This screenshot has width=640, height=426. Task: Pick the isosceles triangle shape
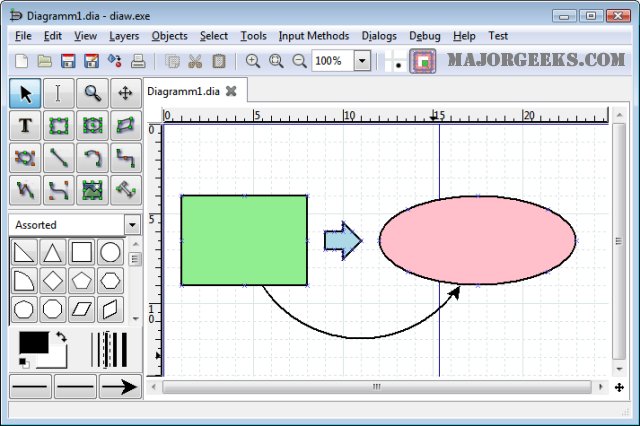pyautogui.click(x=52, y=252)
